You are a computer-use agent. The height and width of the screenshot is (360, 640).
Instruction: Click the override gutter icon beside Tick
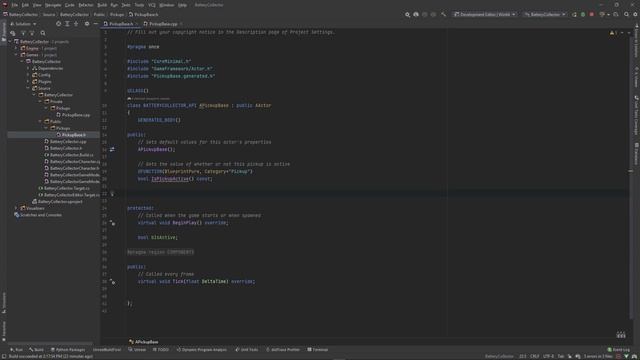112,282
